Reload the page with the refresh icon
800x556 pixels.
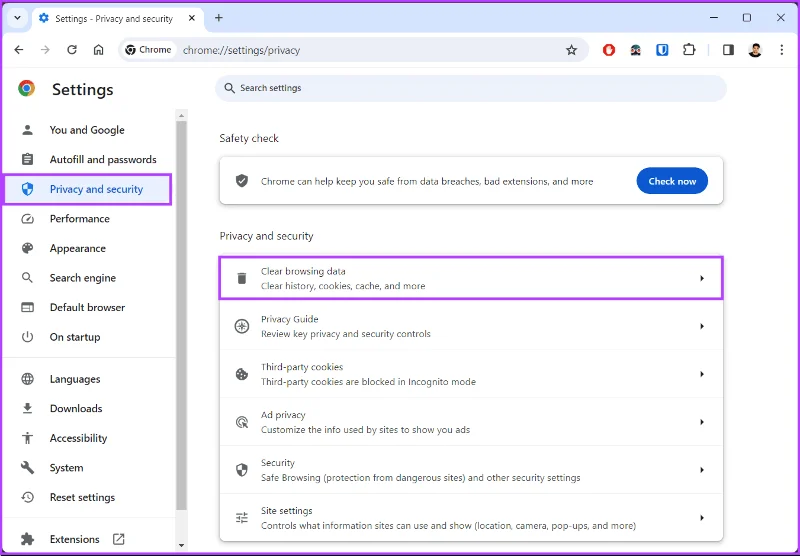[72, 49]
